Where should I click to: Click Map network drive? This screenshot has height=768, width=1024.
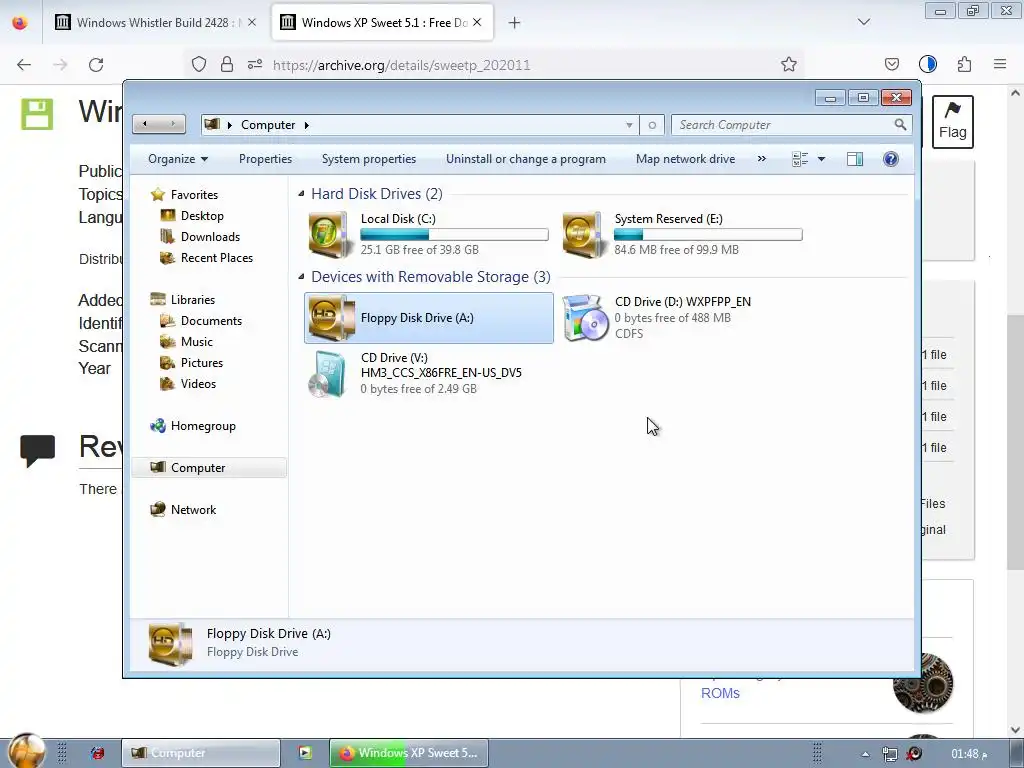pos(685,159)
